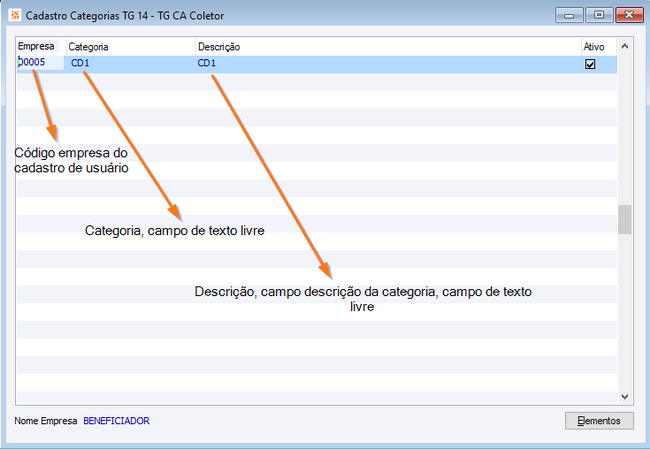650x449 pixels.
Task: Select the Descrição cell CD1
Action: [x=388, y=63]
